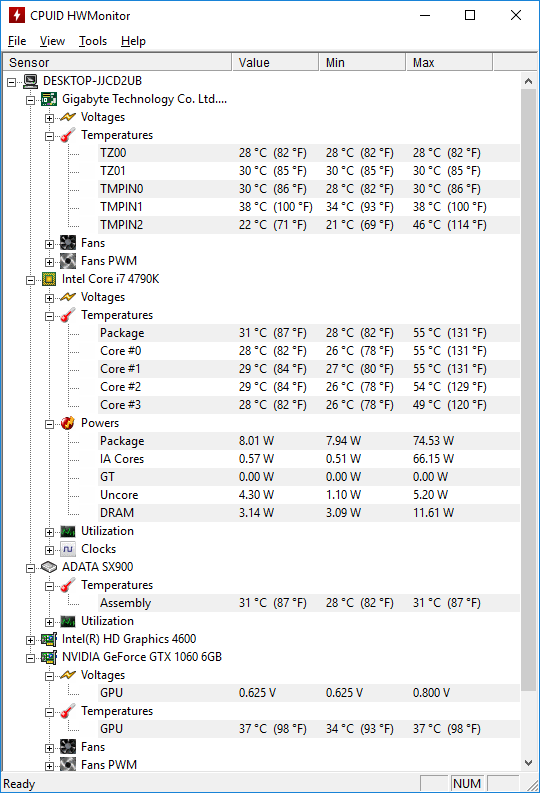Collapse the Gigabyte Technology node

[x=30, y=100]
